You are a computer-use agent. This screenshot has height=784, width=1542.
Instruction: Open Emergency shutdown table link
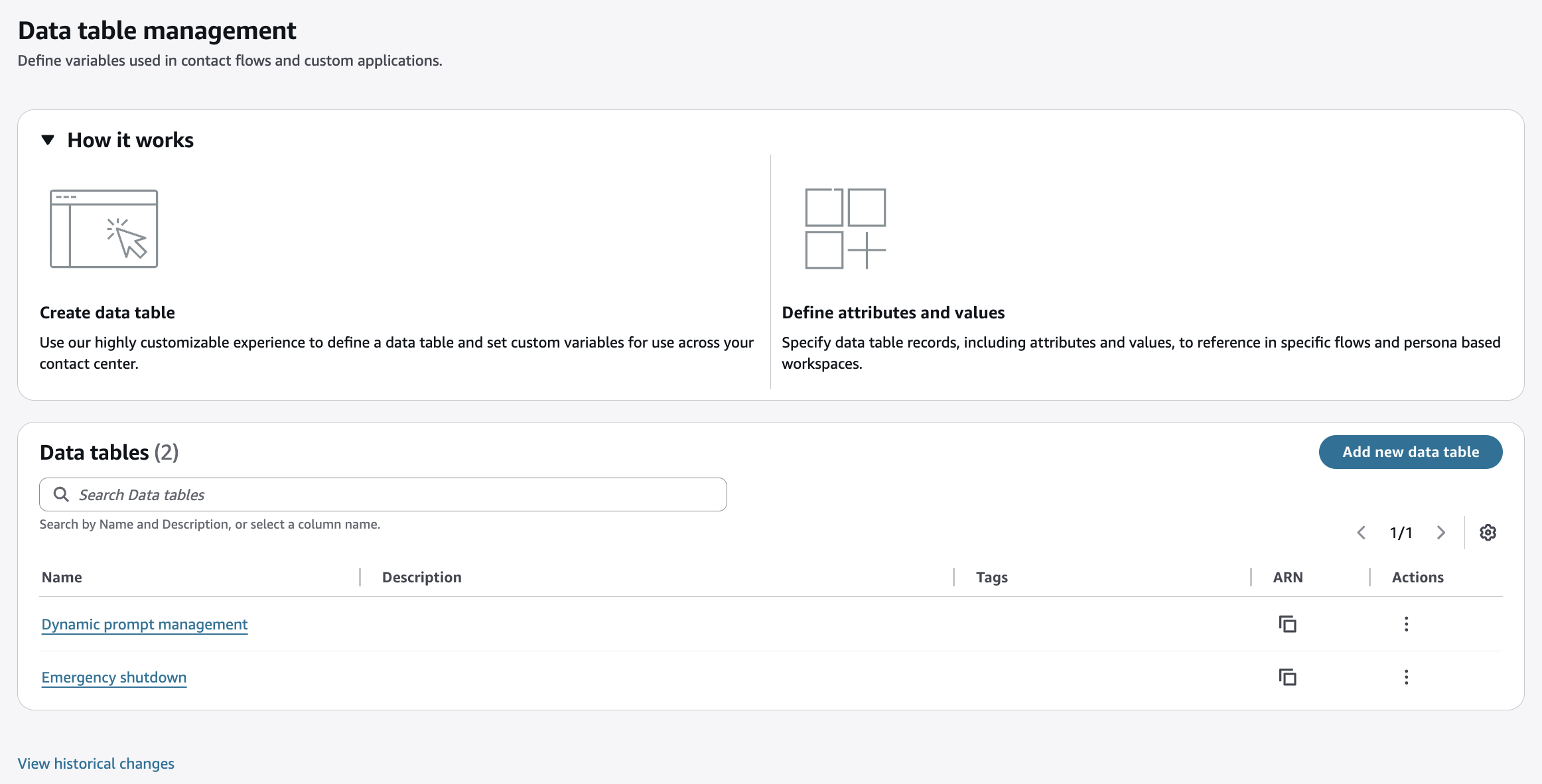tap(113, 677)
